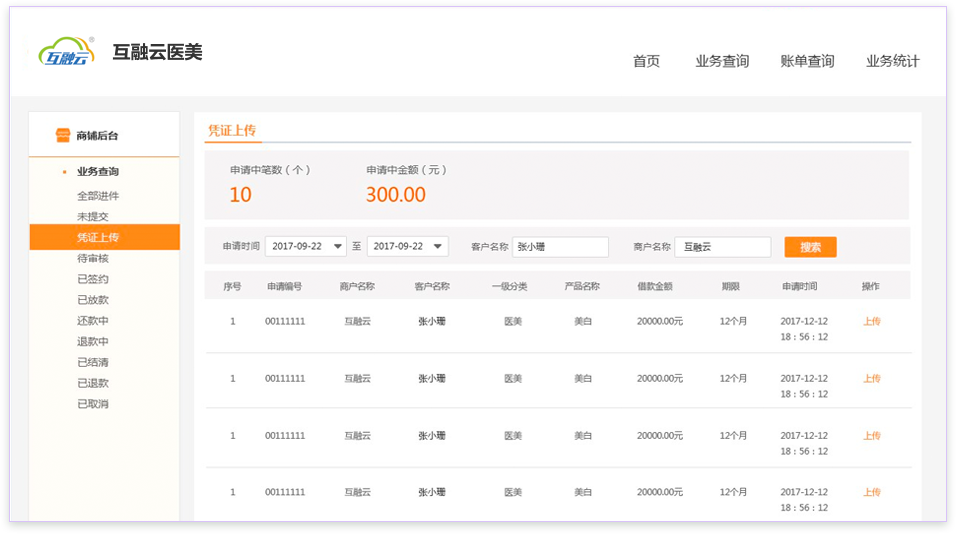The width and height of the screenshot is (956, 534).
Task: Select 还款中 in the sidebar
Action: coord(93,321)
